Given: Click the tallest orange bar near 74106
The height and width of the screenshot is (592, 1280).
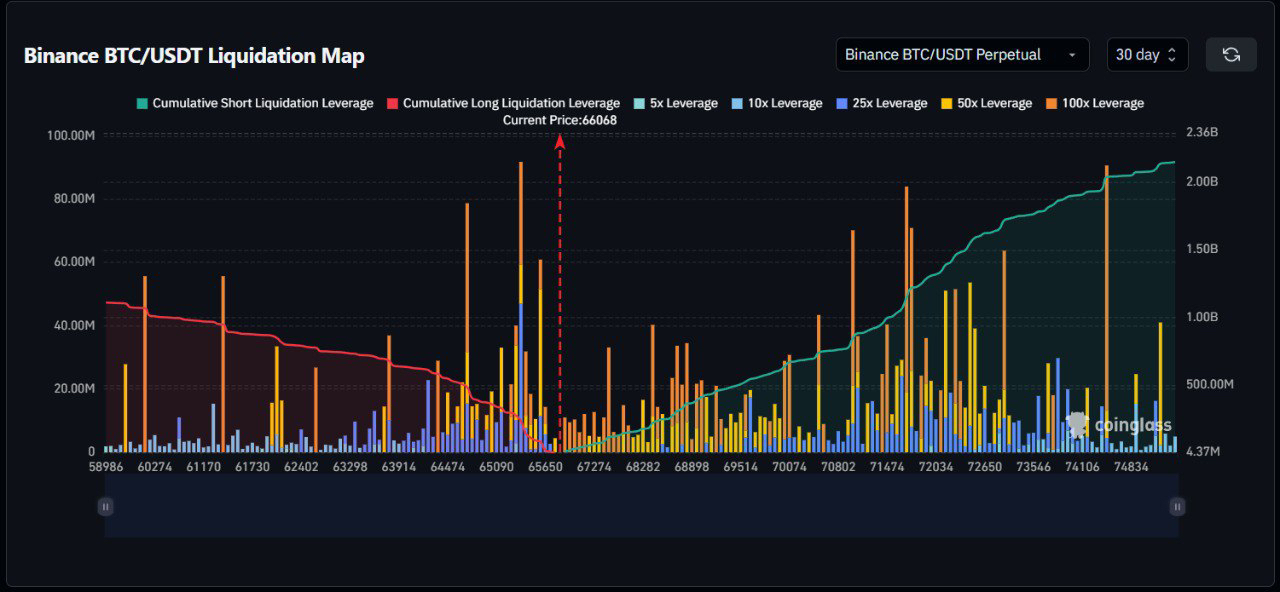Looking at the screenshot, I should [1106, 300].
